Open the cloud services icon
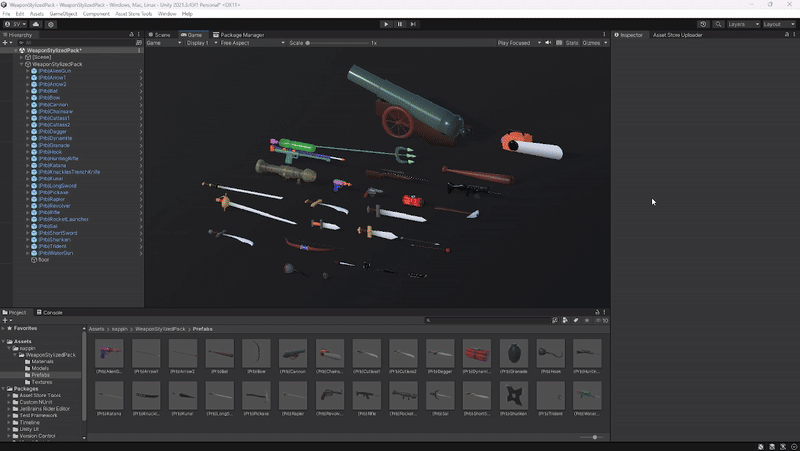 tap(36, 24)
